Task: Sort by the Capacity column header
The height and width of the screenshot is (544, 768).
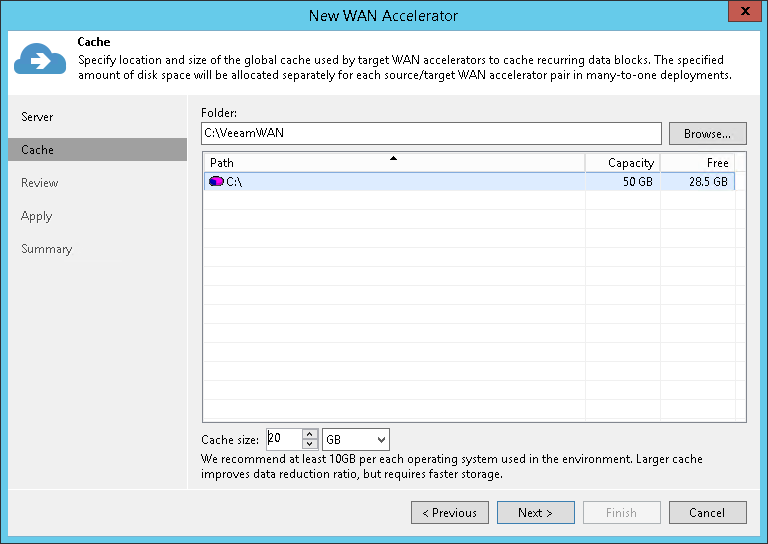Action: click(x=623, y=163)
